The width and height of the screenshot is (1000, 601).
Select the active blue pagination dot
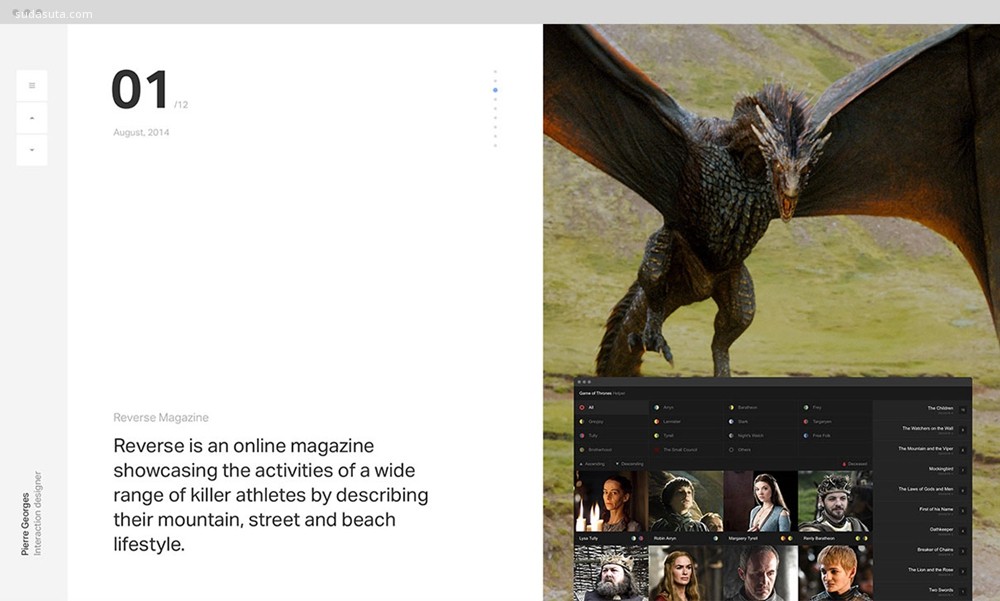tap(495, 90)
